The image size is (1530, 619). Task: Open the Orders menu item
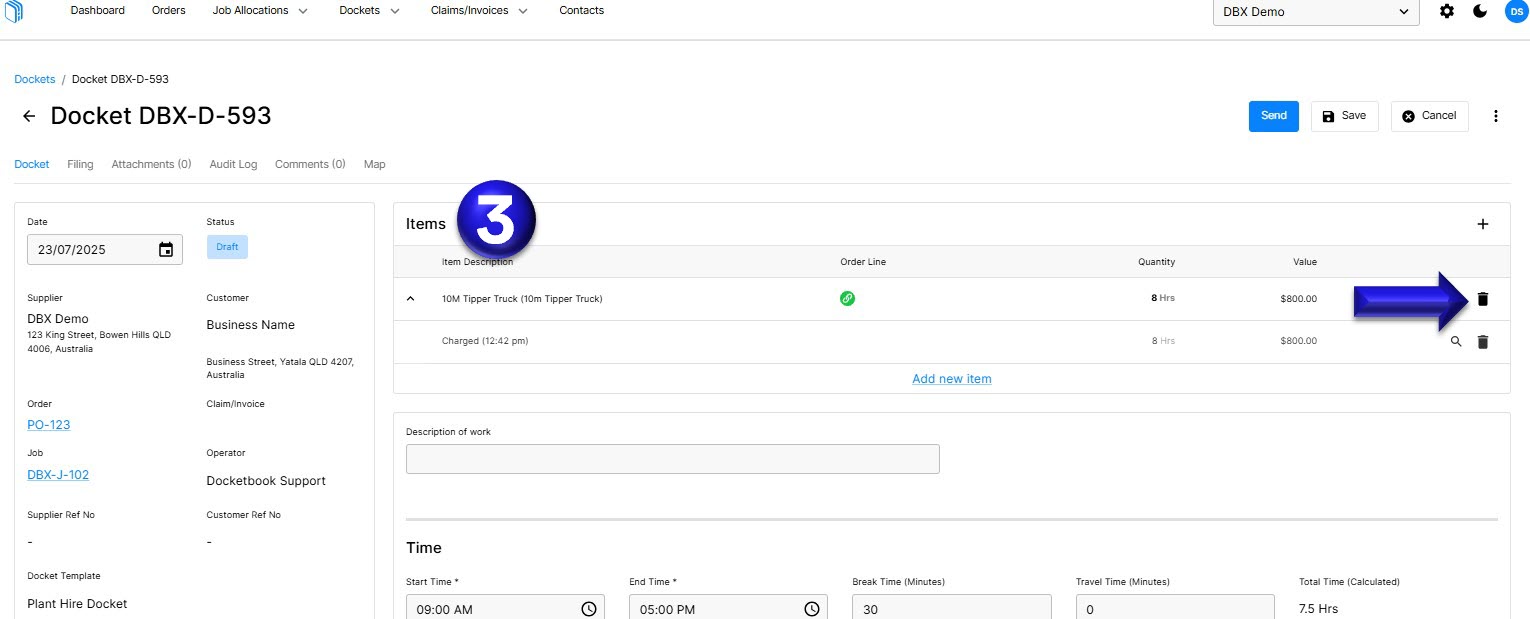(169, 10)
